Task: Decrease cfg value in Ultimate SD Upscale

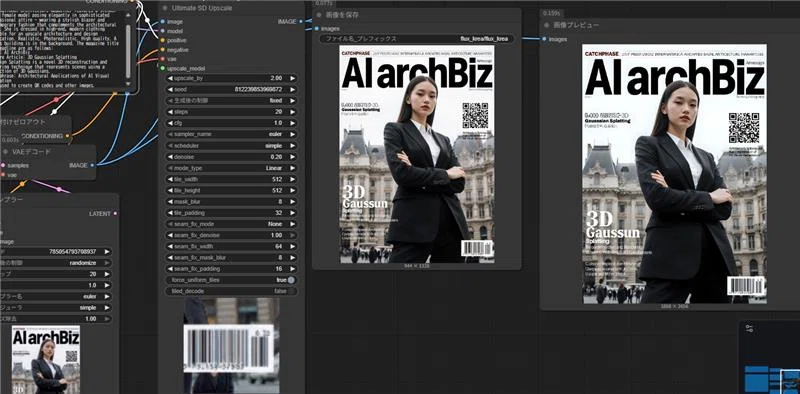Action: (170, 123)
